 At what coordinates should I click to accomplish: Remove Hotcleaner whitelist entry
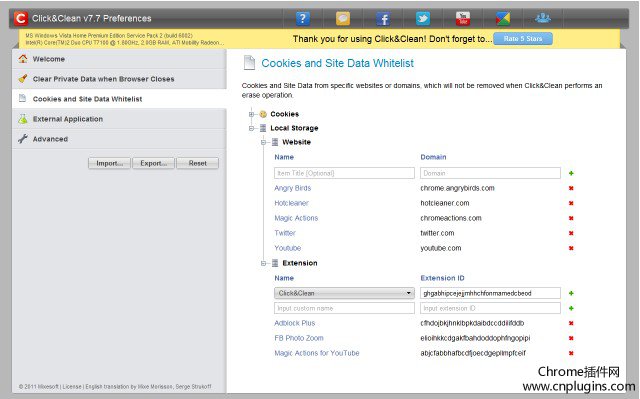pos(571,203)
